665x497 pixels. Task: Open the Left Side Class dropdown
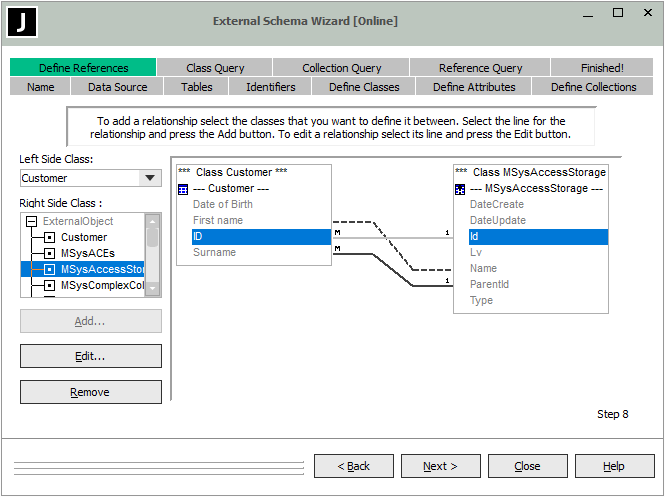150,178
